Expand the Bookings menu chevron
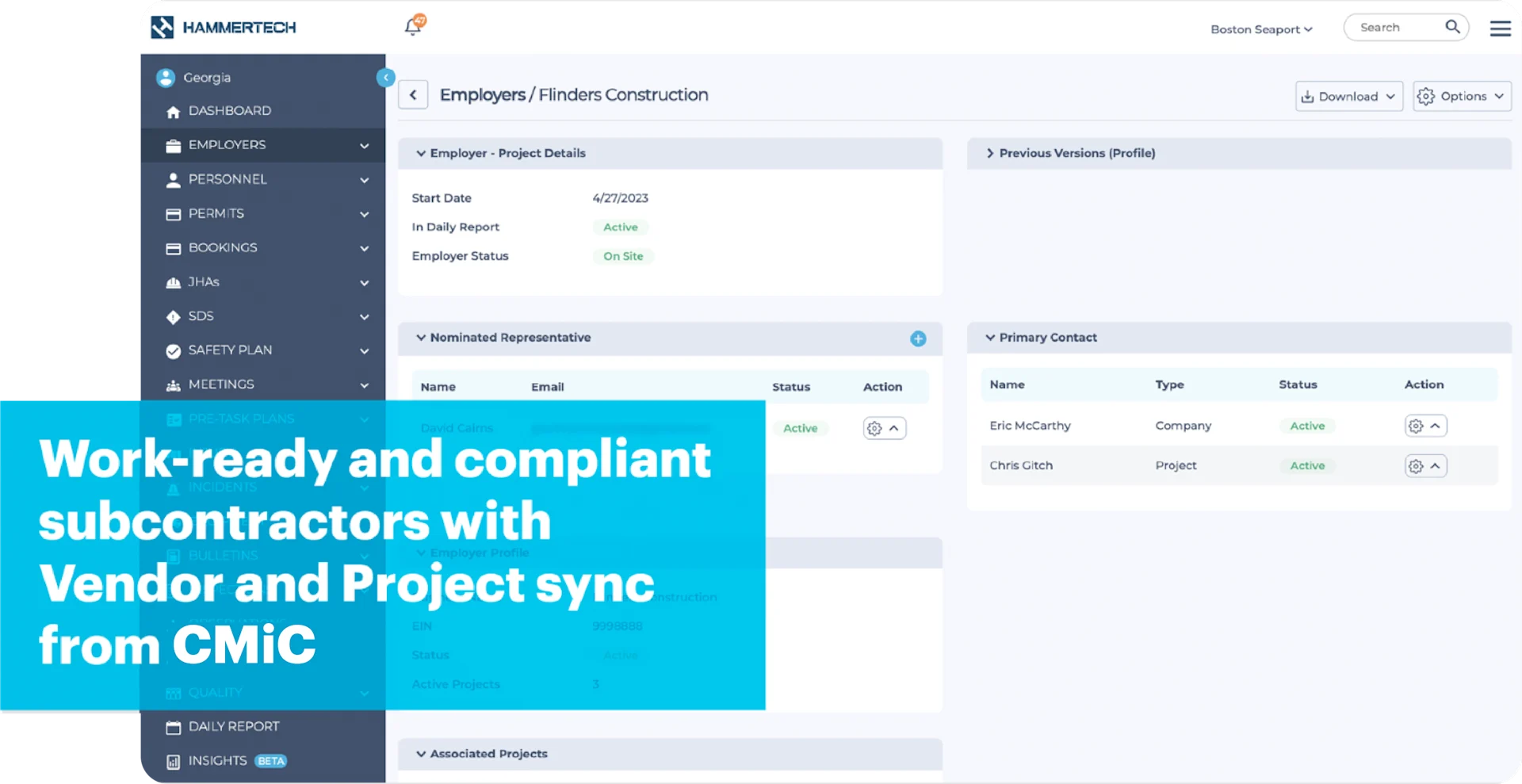 tap(365, 248)
